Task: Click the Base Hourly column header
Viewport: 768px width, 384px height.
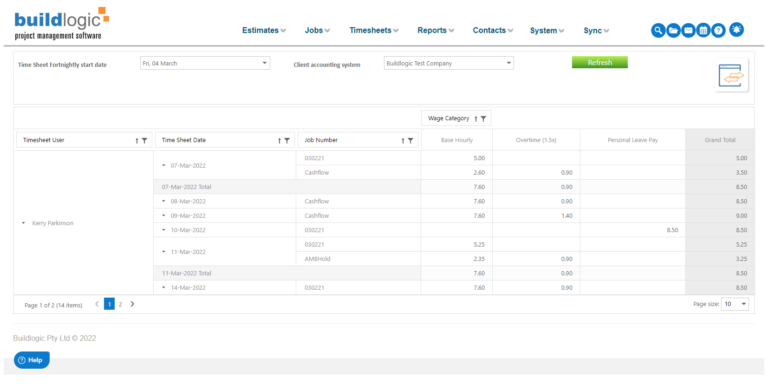Action: [x=456, y=140]
